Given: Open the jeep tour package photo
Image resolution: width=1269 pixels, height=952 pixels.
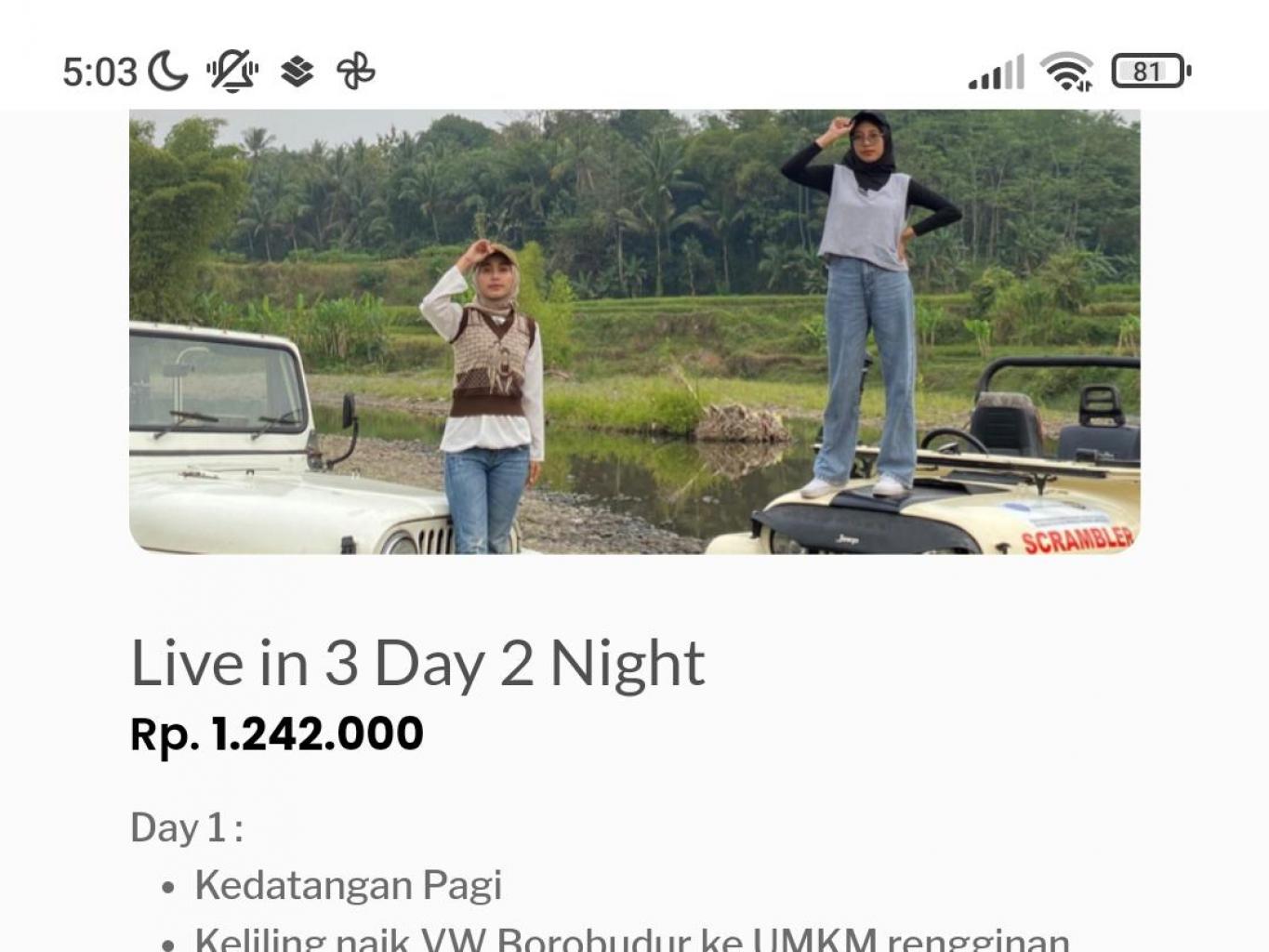Looking at the screenshot, I should click(635, 332).
